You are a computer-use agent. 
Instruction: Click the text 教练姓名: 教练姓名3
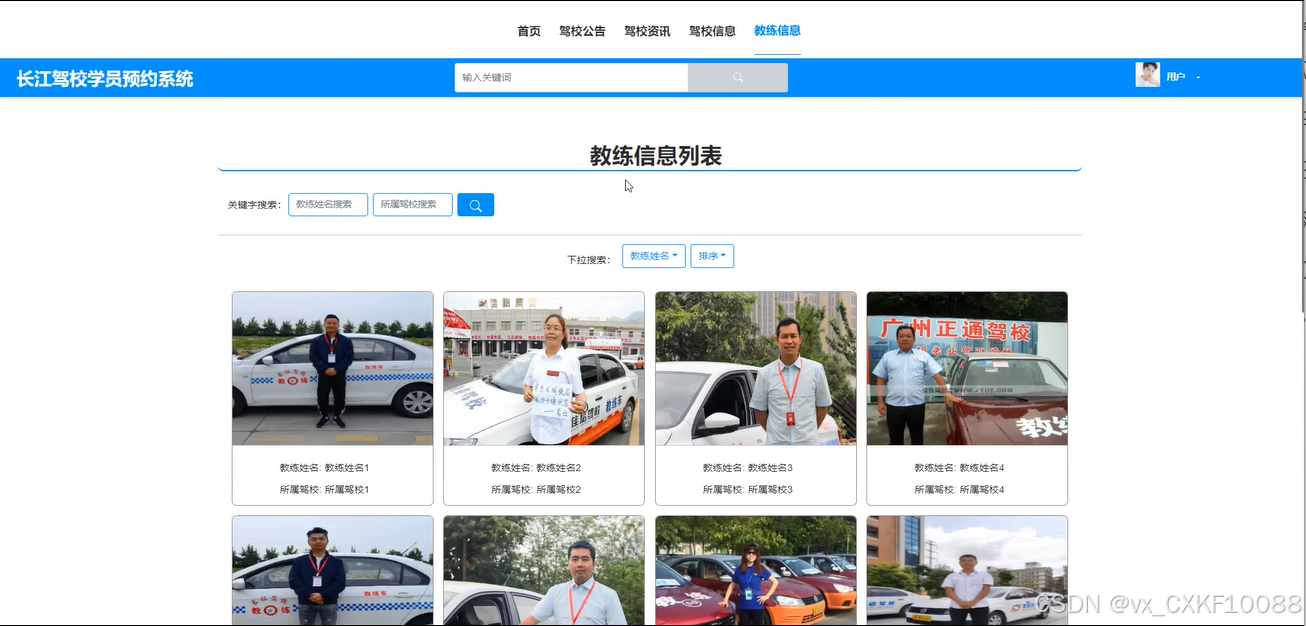(x=748, y=468)
